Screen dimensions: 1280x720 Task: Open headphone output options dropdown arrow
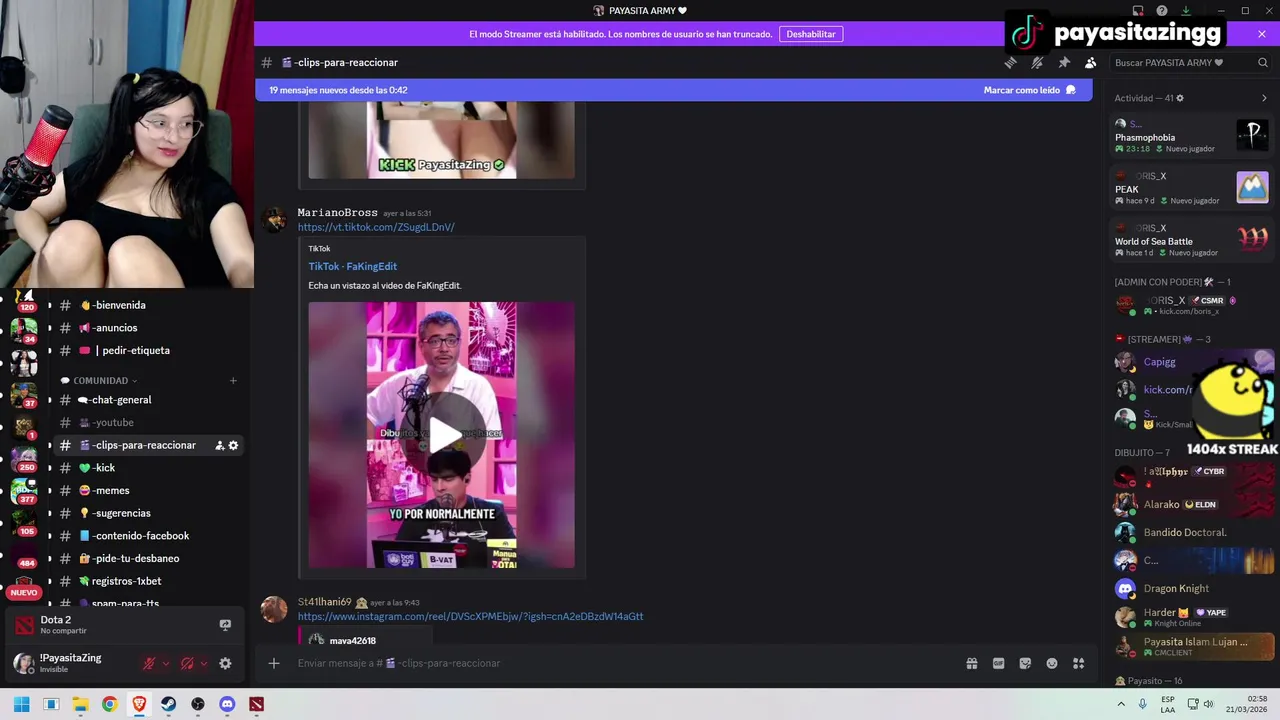click(x=203, y=663)
